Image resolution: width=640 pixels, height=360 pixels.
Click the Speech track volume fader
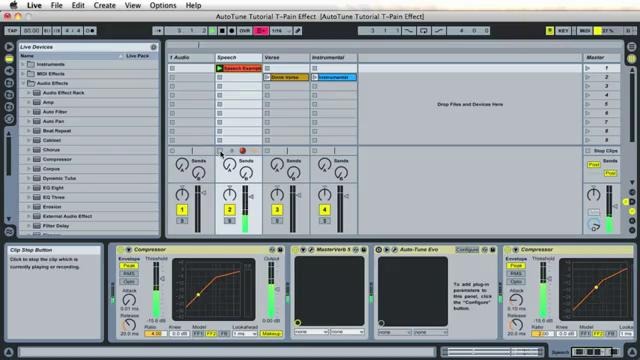[251, 197]
